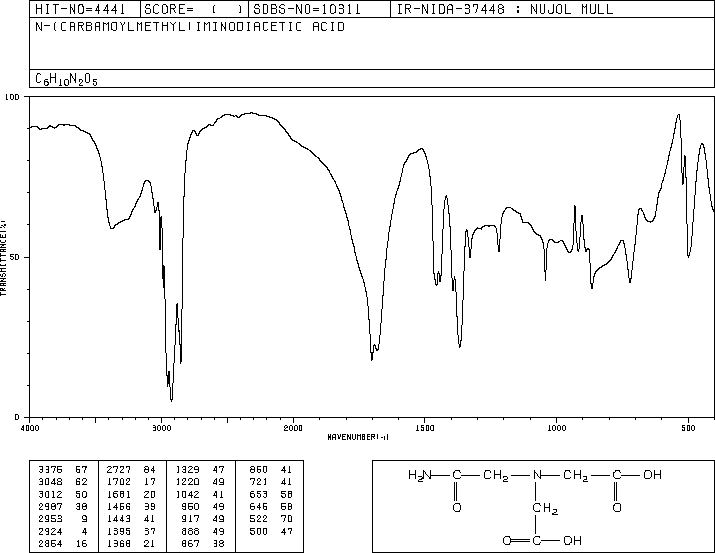Select the N-(carbamoylmethyl)iminodiacetic acid compound name

pyautogui.click(x=190, y=27)
